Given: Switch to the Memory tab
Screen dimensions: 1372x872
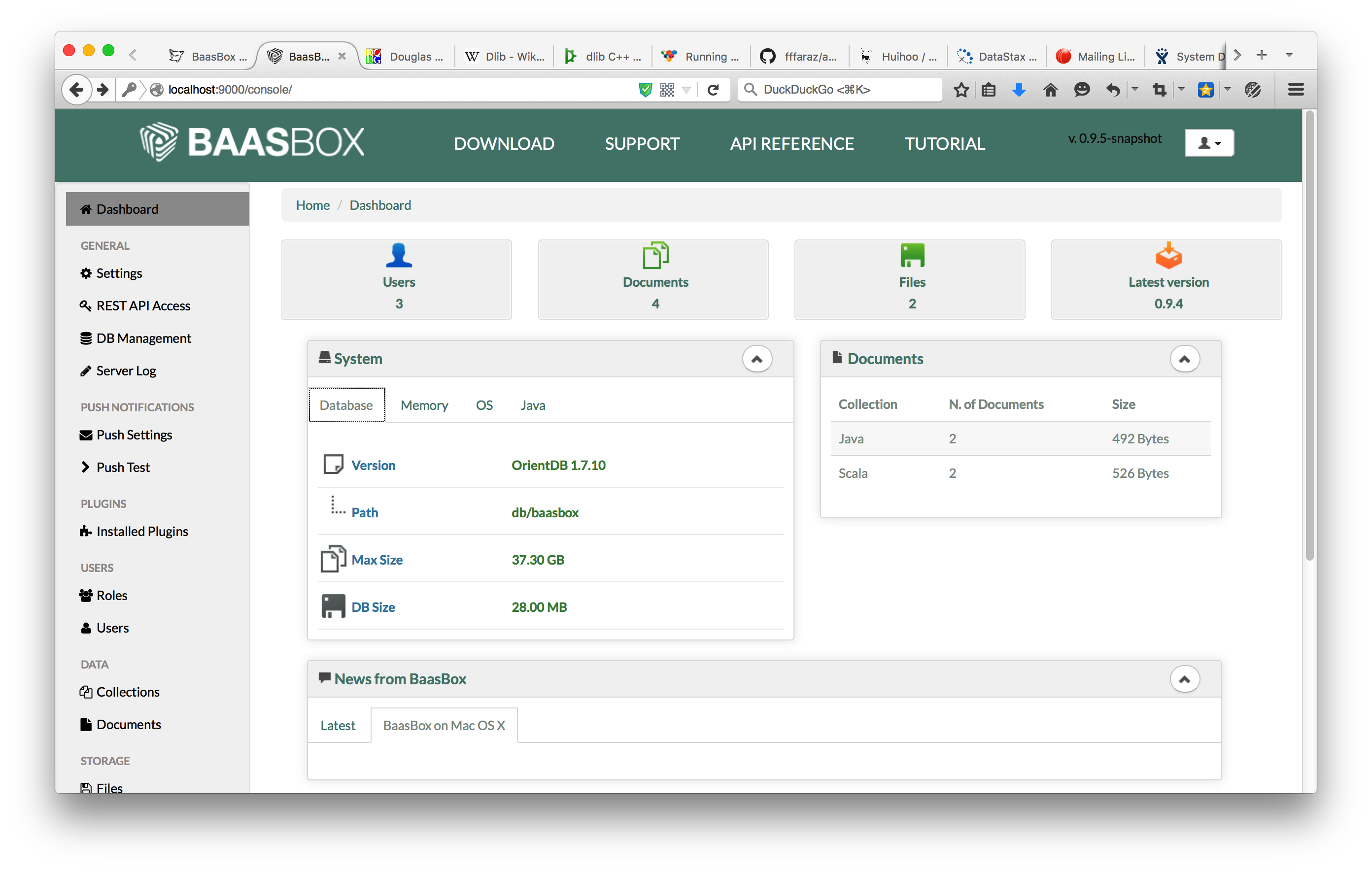Looking at the screenshot, I should click(424, 405).
